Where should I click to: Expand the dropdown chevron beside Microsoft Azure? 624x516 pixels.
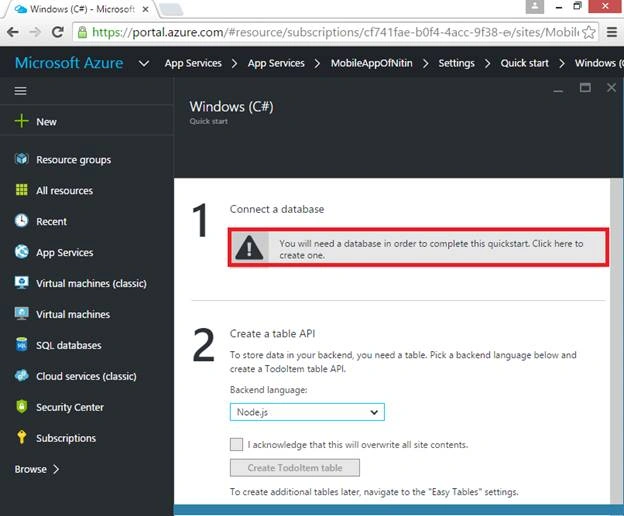(x=144, y=63)
